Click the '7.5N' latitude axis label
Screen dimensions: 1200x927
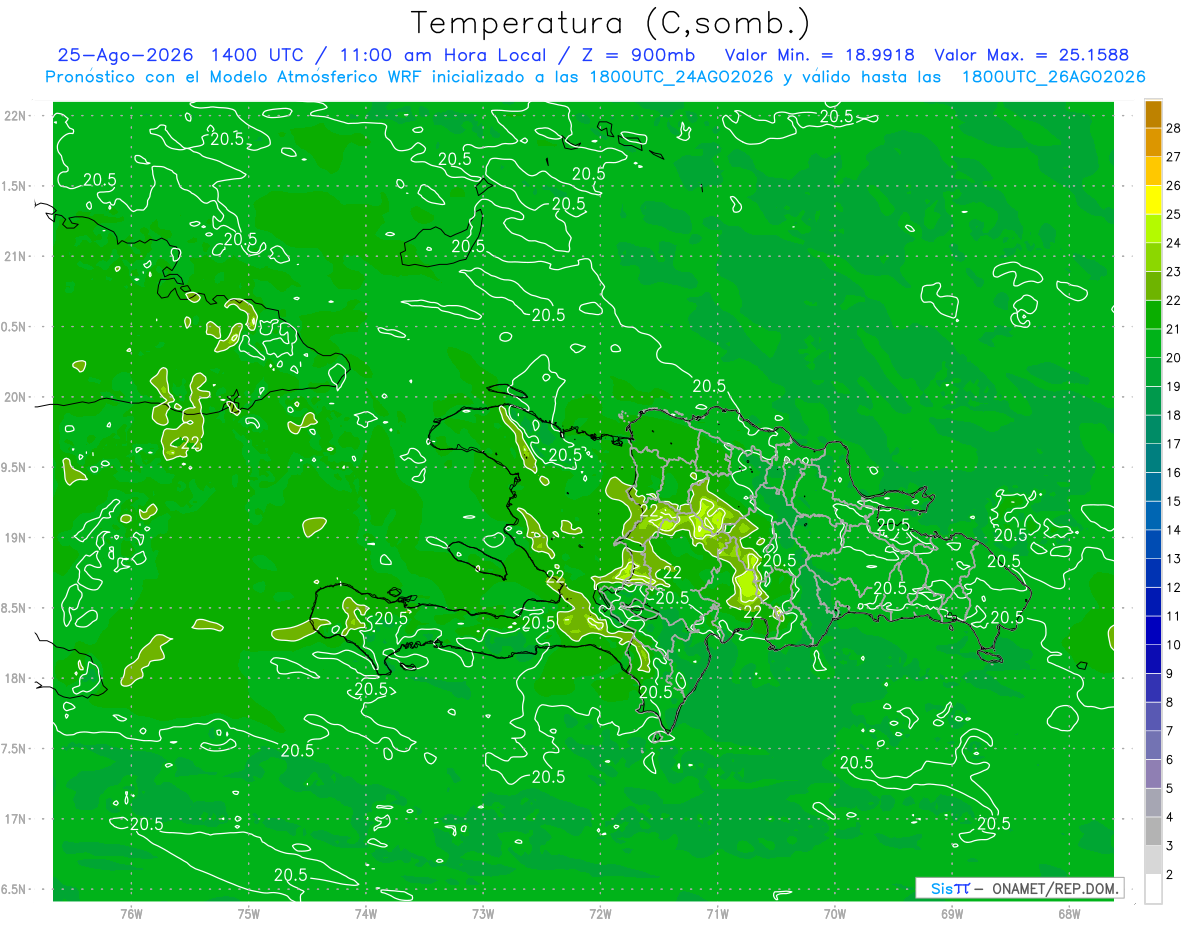point(13,749)
